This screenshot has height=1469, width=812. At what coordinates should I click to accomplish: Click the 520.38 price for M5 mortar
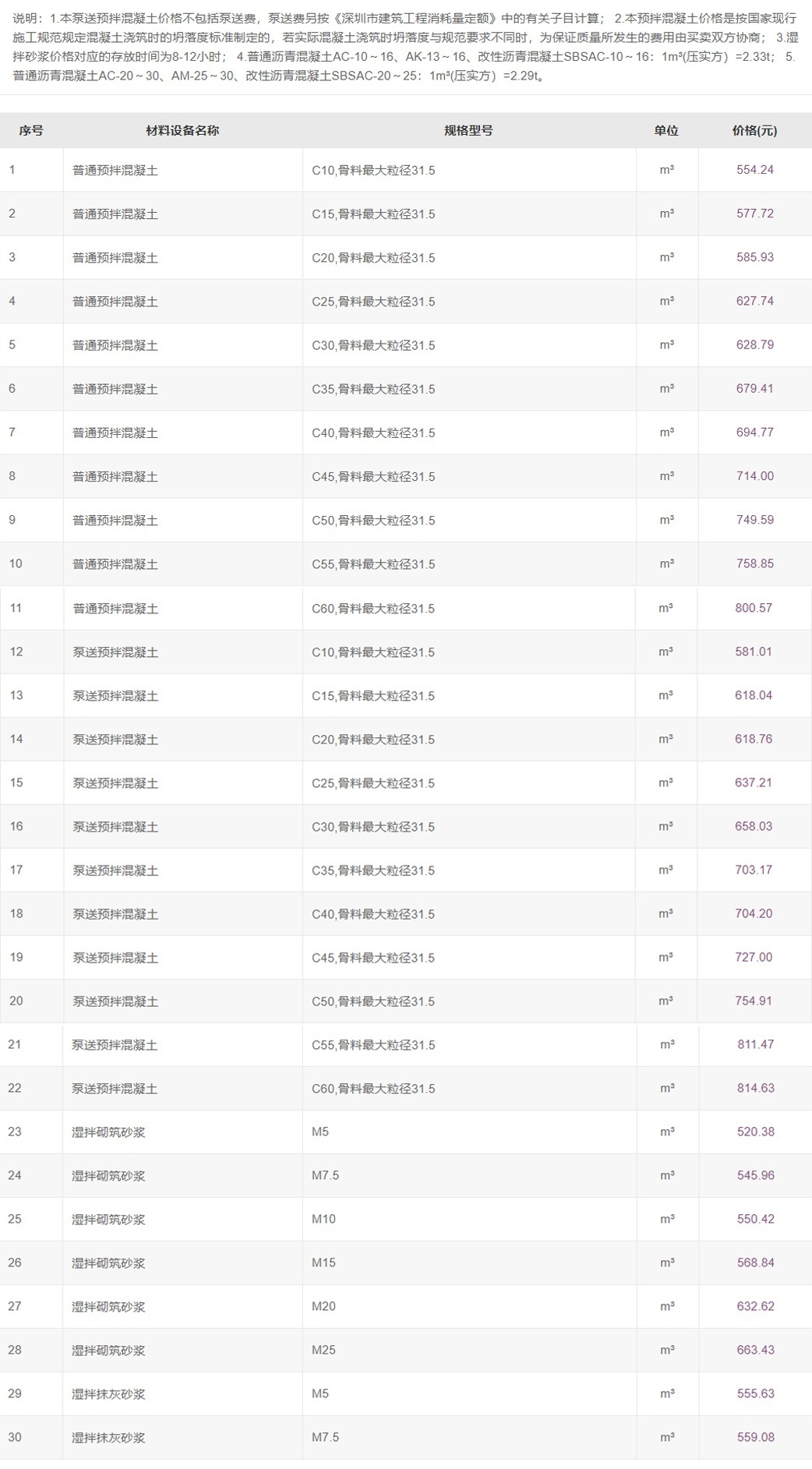point(755,1132)
